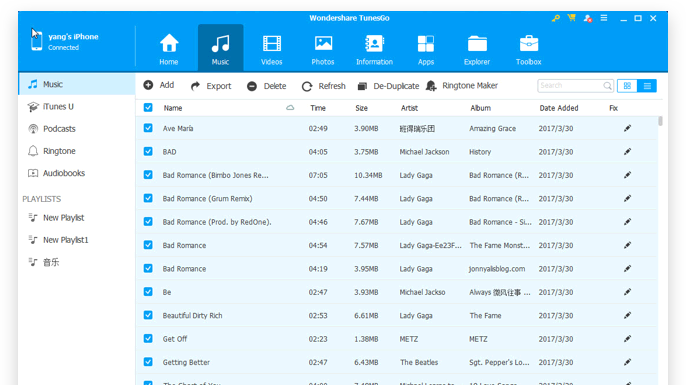Screen dimensions: 686x385
Task: Uncheck the Be song checkbox
Action: tap(148, 292)
